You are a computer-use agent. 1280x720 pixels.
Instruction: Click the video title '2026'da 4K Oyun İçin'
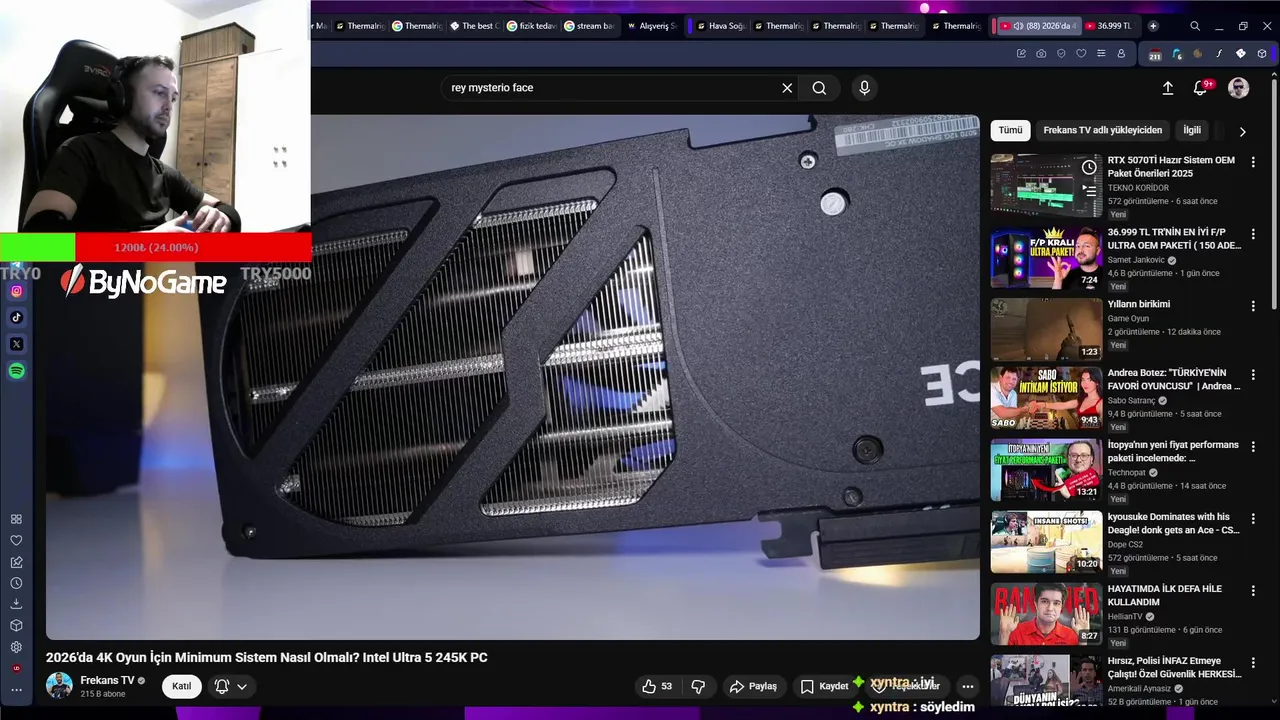pos(266,657)
